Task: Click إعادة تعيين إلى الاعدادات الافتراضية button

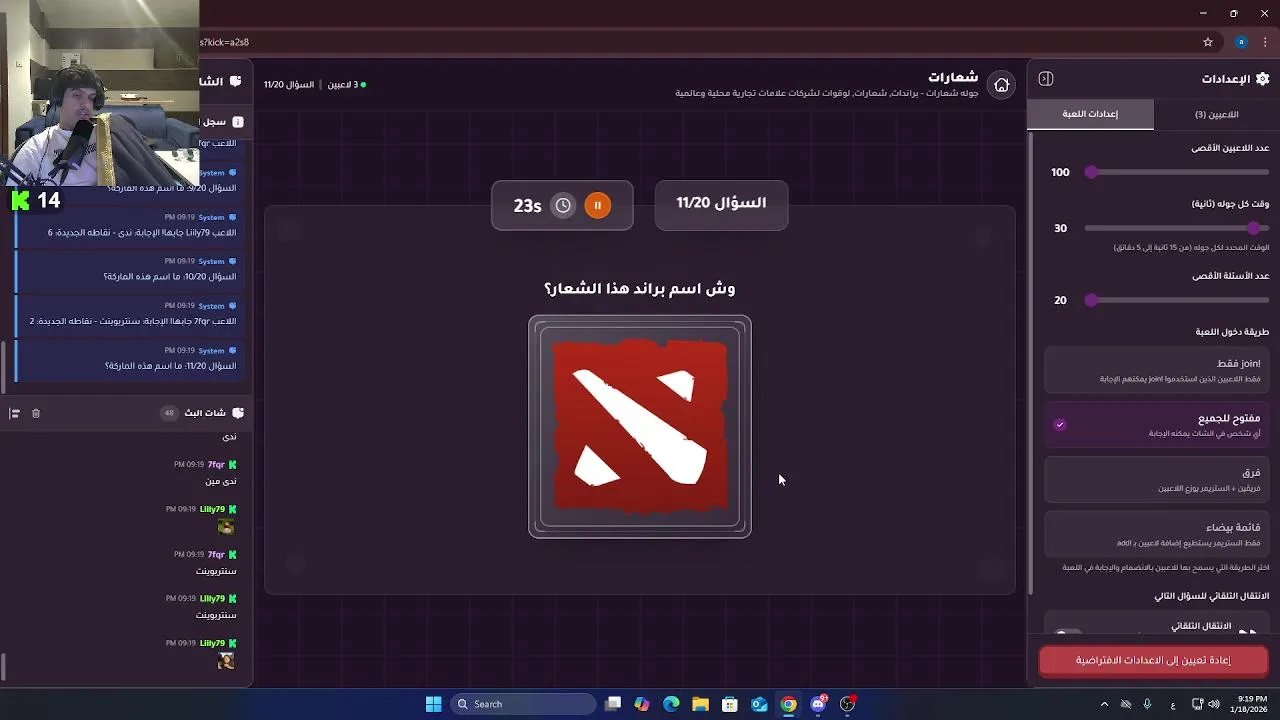Action: pyautogui.click(x=1153, y=660)
